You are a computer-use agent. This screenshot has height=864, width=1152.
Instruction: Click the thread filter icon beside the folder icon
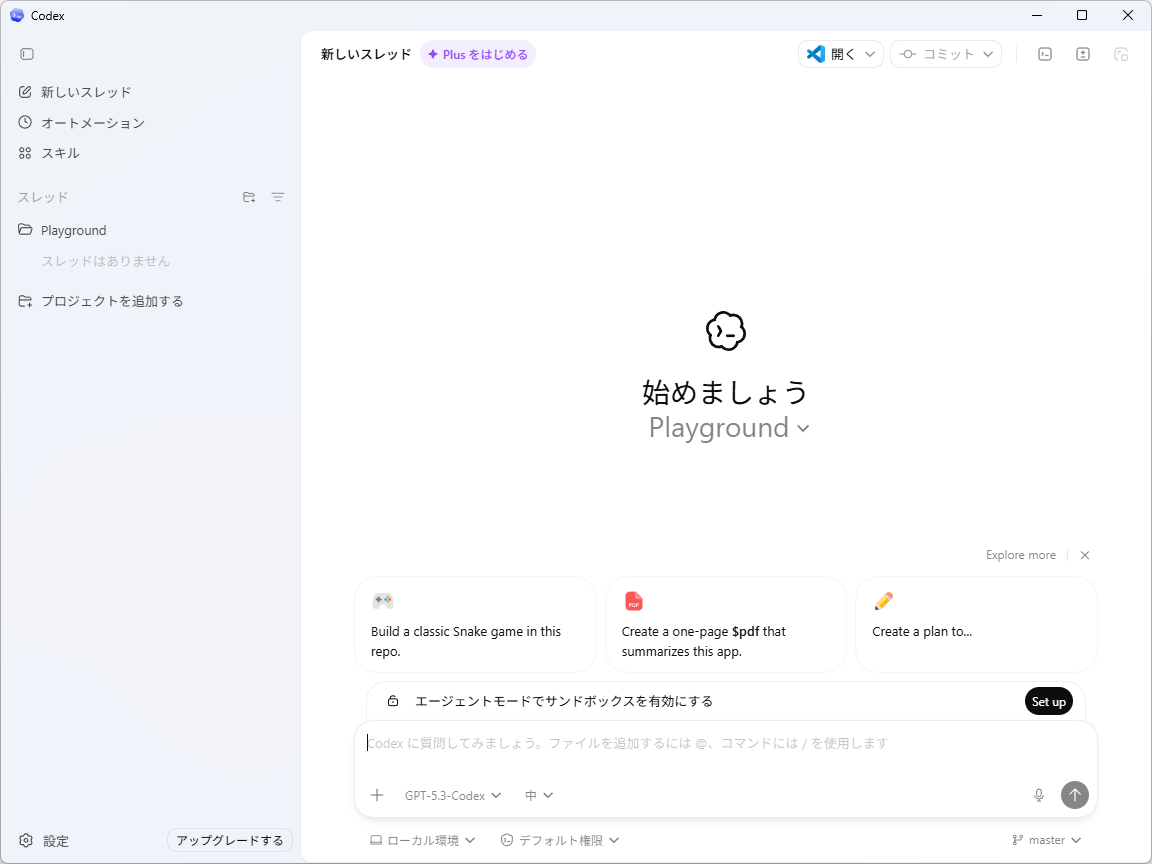click(278, 197)
